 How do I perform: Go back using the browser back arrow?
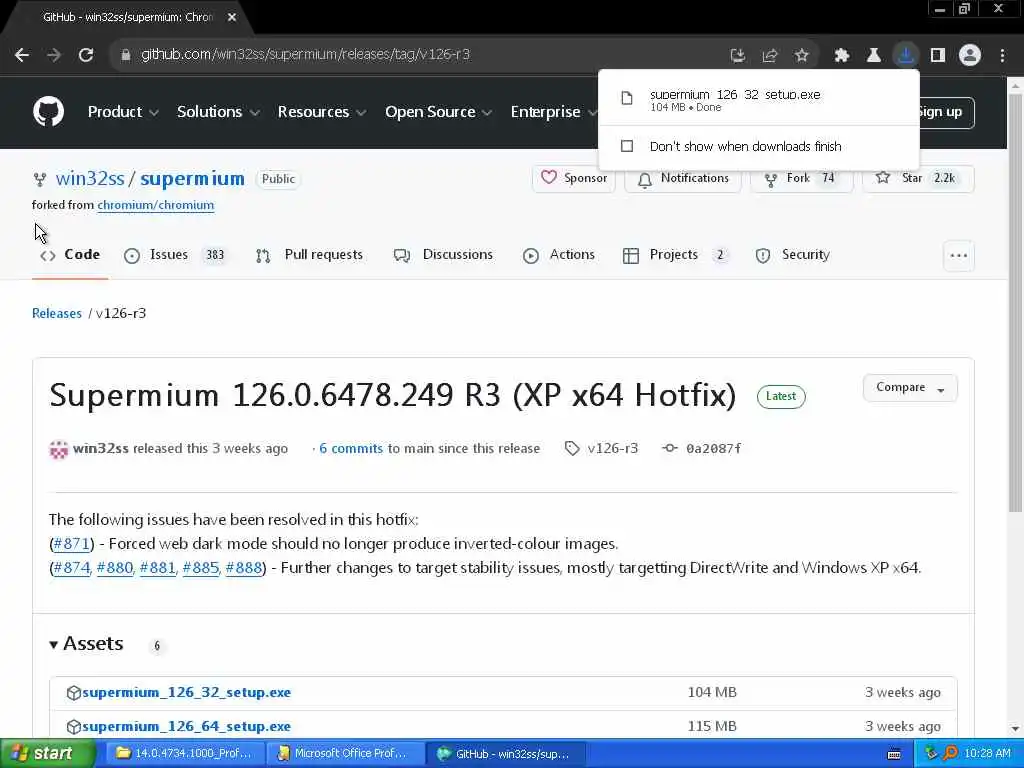(x=22, y=55)
